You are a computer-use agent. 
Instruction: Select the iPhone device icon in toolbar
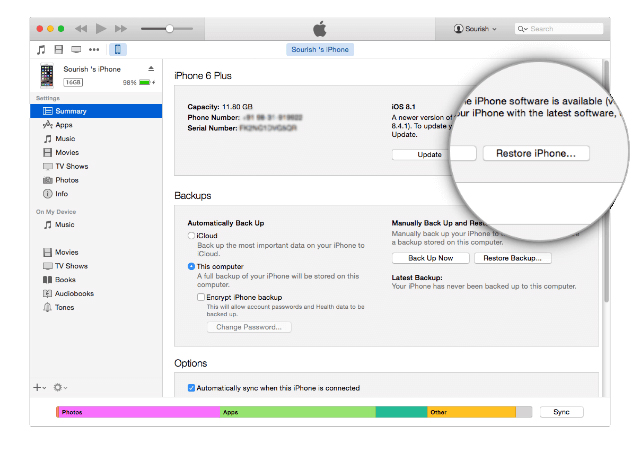coord(118,49)
